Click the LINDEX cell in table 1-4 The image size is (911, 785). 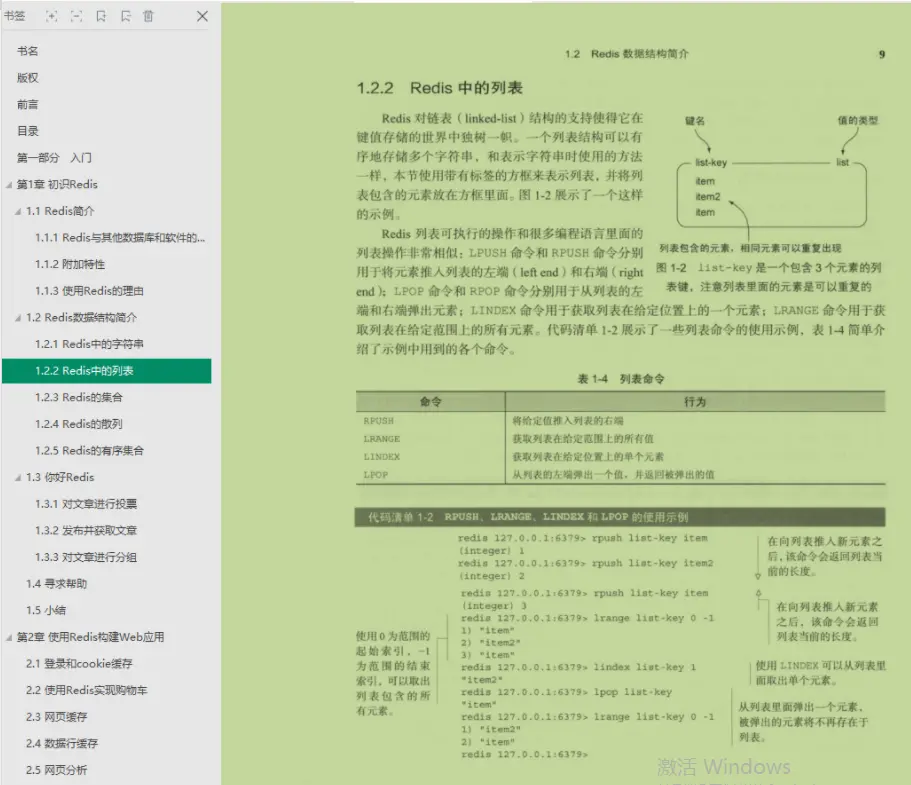coord(382,457)
